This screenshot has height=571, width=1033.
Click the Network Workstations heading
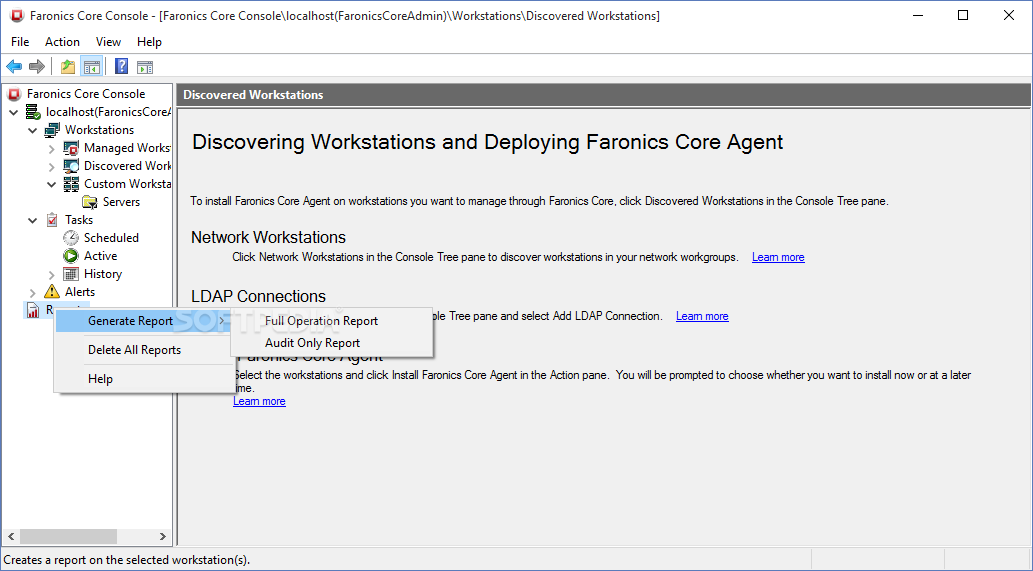click(x=268, y=237)
